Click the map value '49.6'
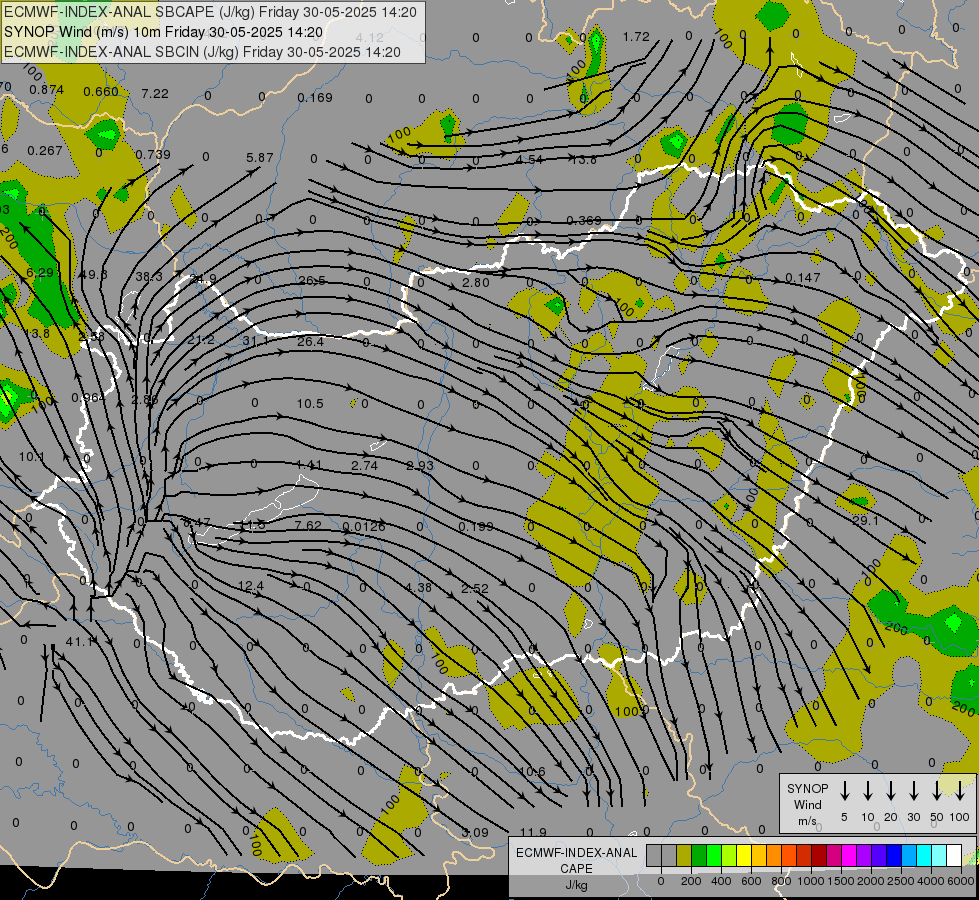Image resolution: width=979 pixels, height=900 pixels. tap(93, 275)
